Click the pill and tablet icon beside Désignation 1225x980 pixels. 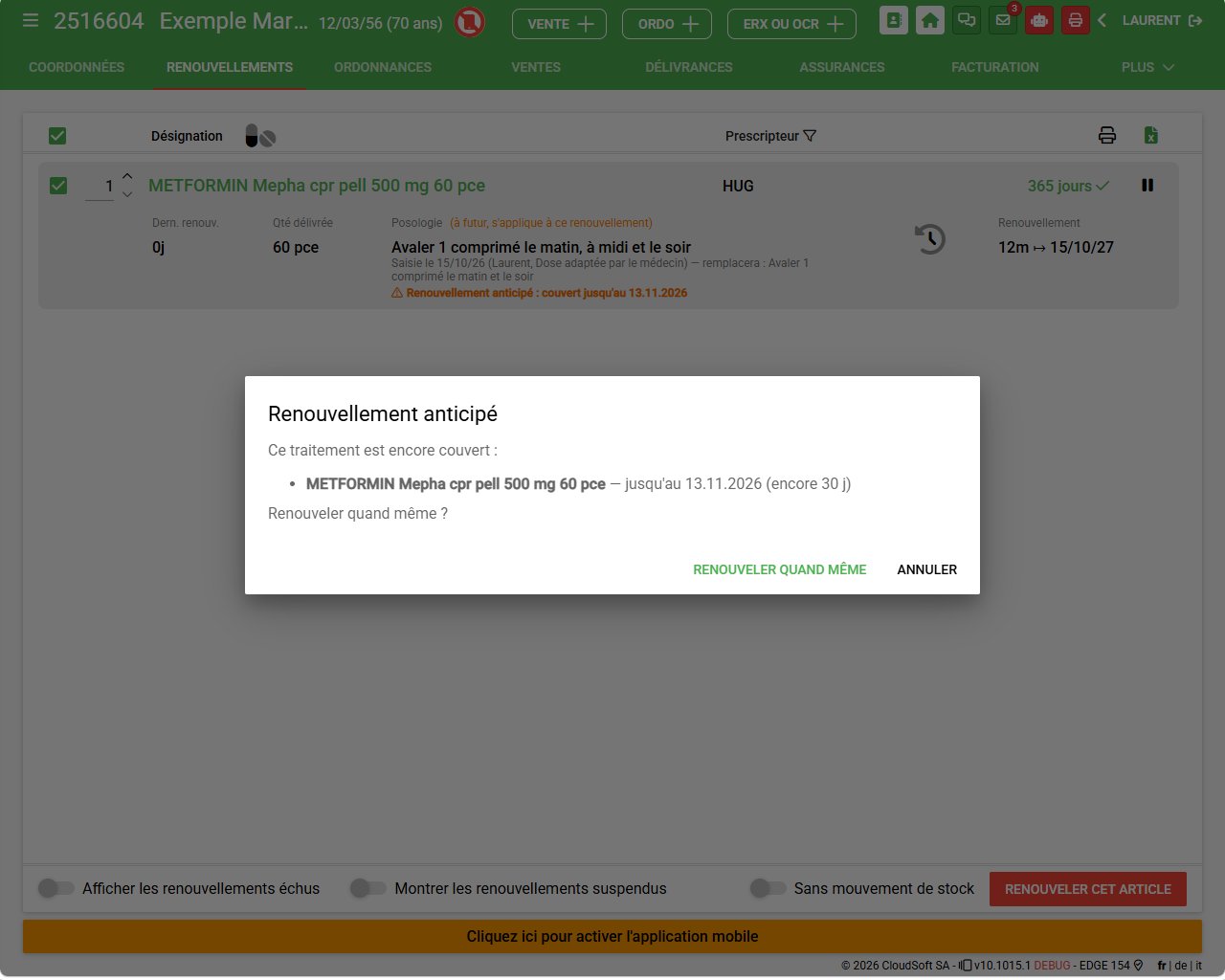[260, 136]
